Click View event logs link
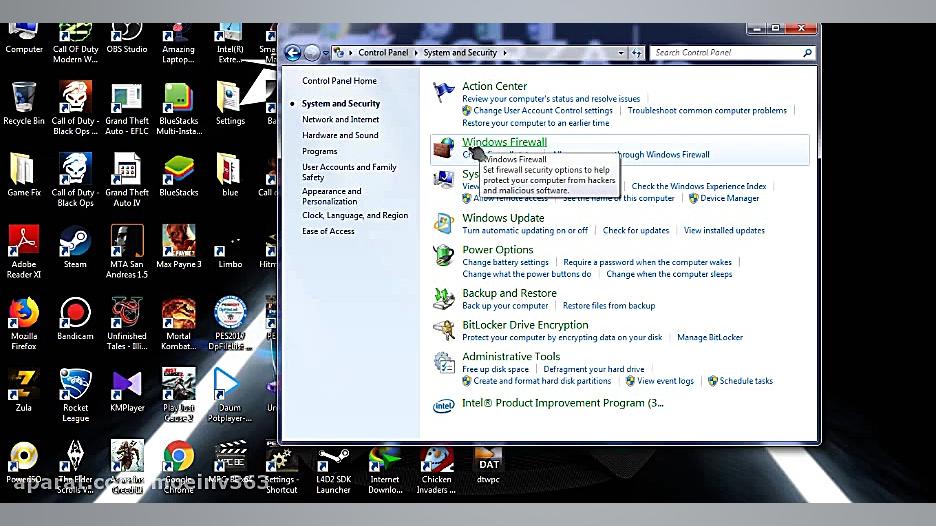936x526 pixels. tap(665, 381)
